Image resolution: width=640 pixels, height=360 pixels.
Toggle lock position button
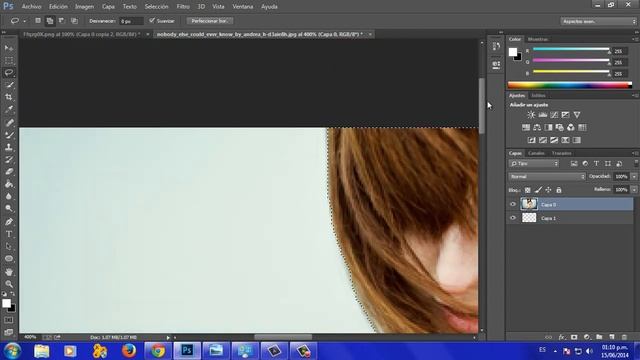(549, 190)
